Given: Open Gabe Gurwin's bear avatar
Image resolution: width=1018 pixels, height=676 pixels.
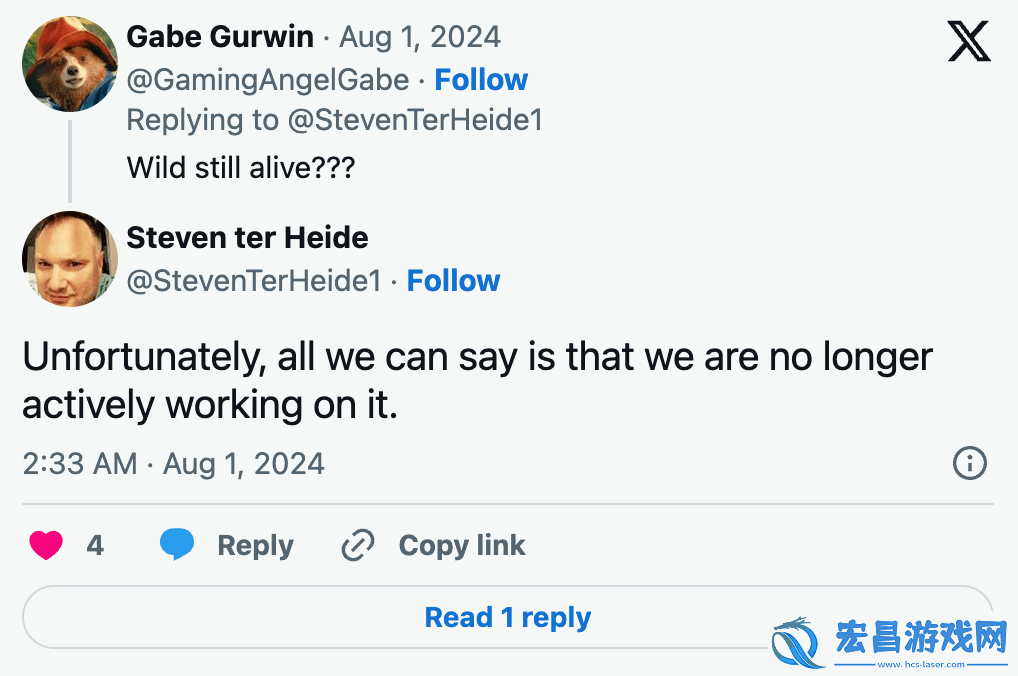Looking at the screenshot, I should pos(69,64).
